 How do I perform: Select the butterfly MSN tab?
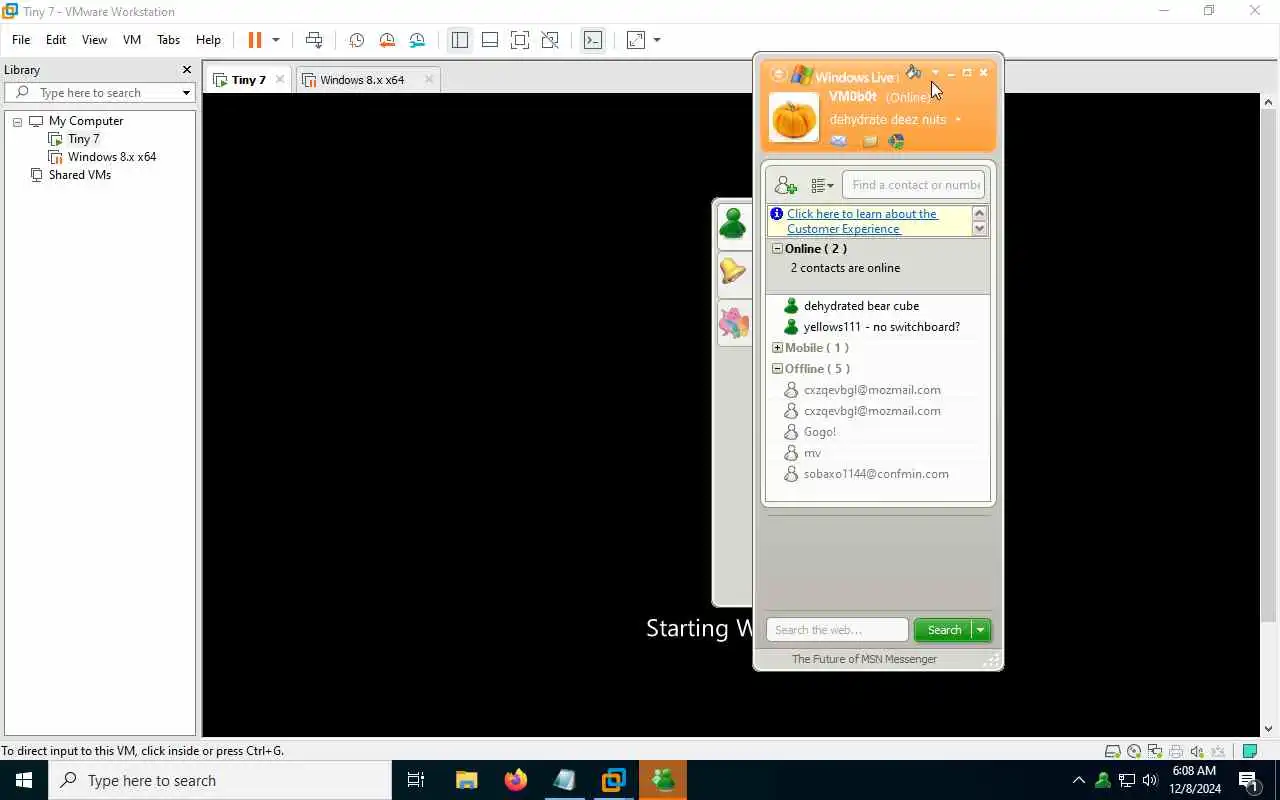[733, 322]
